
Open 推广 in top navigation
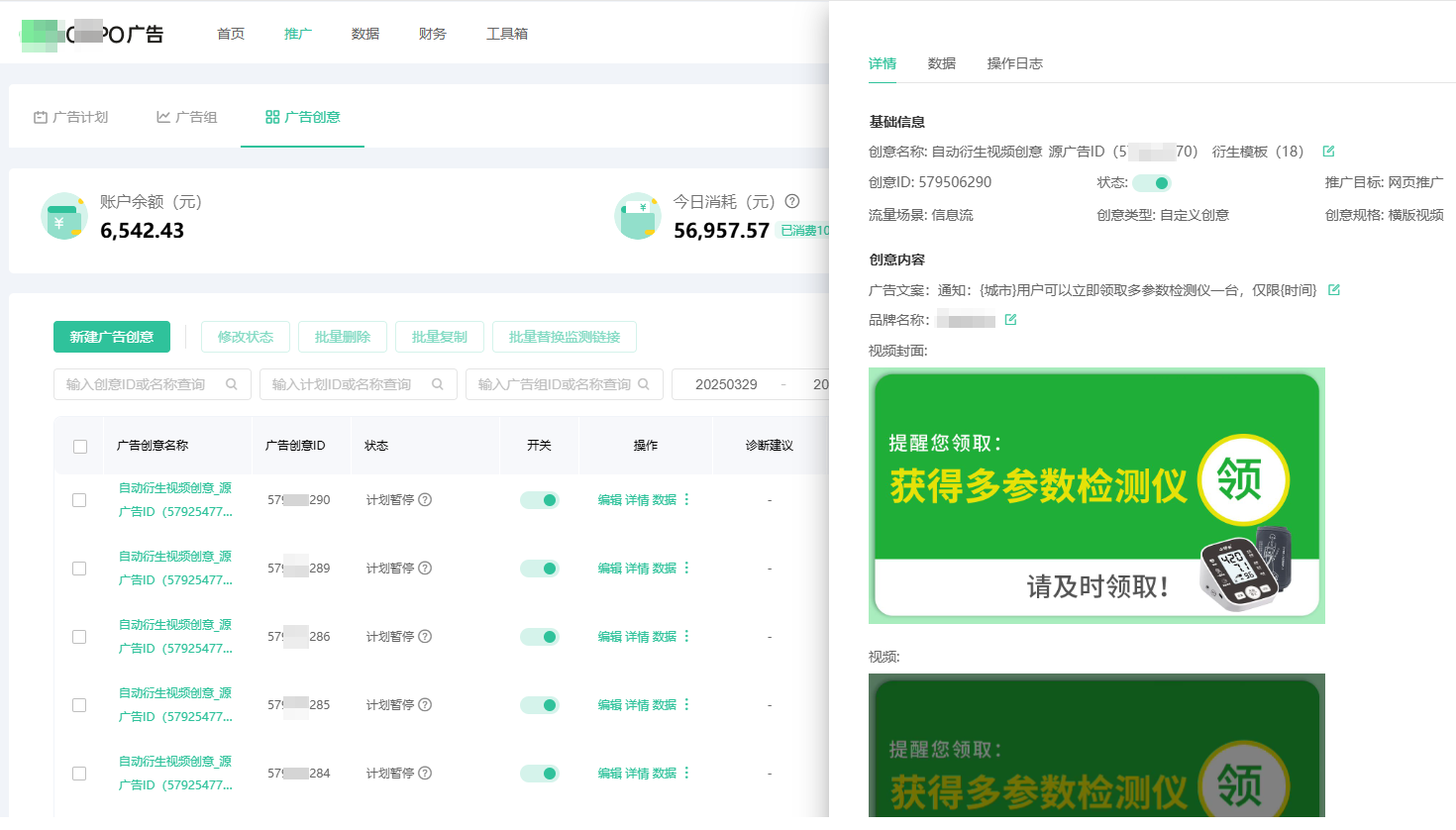pyautogui.click(x=298, y=34)
